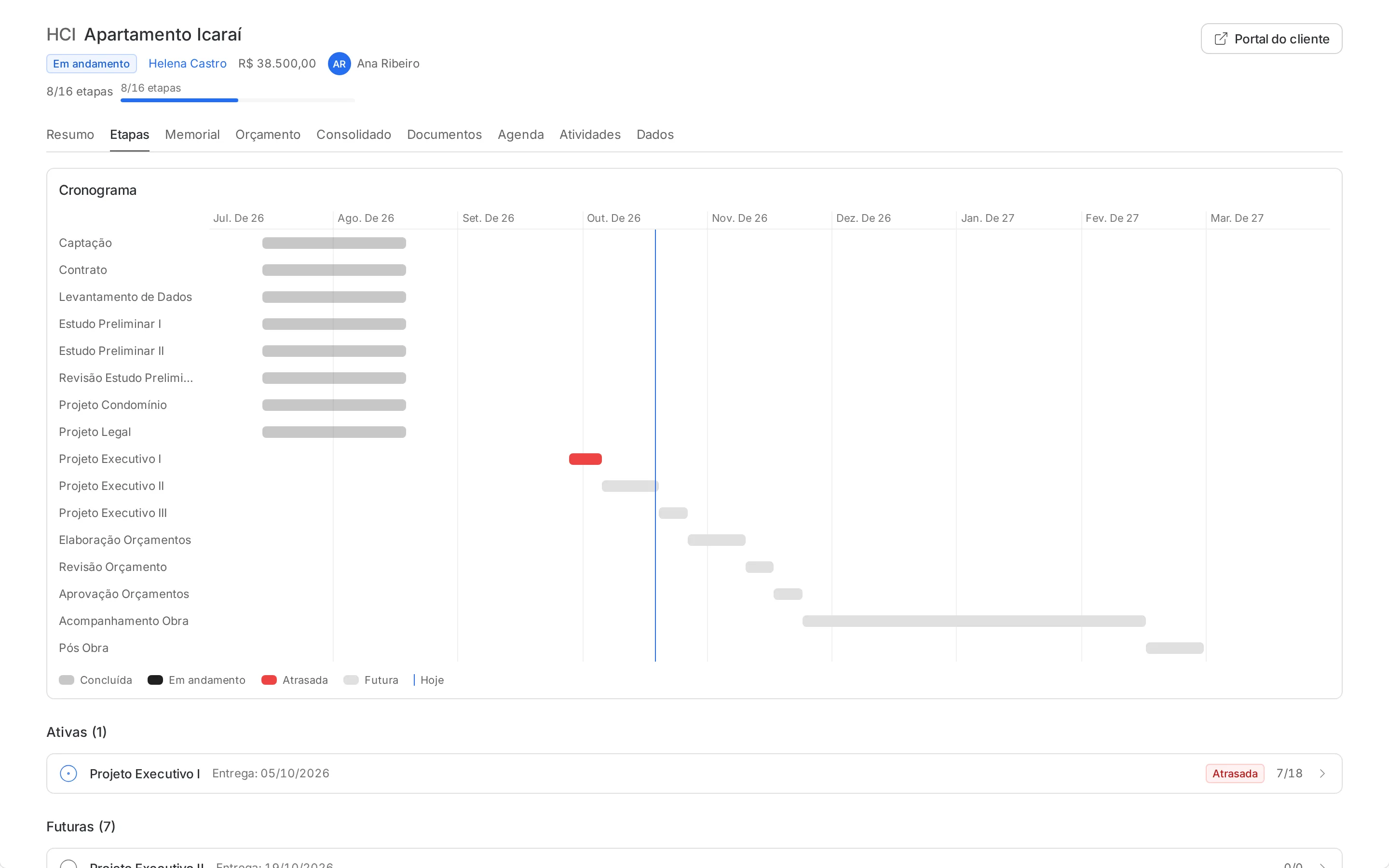This screenshot has height=868, width=1389.
Task: Go to the Orçamento tab
Action: (x=268, y=135)
